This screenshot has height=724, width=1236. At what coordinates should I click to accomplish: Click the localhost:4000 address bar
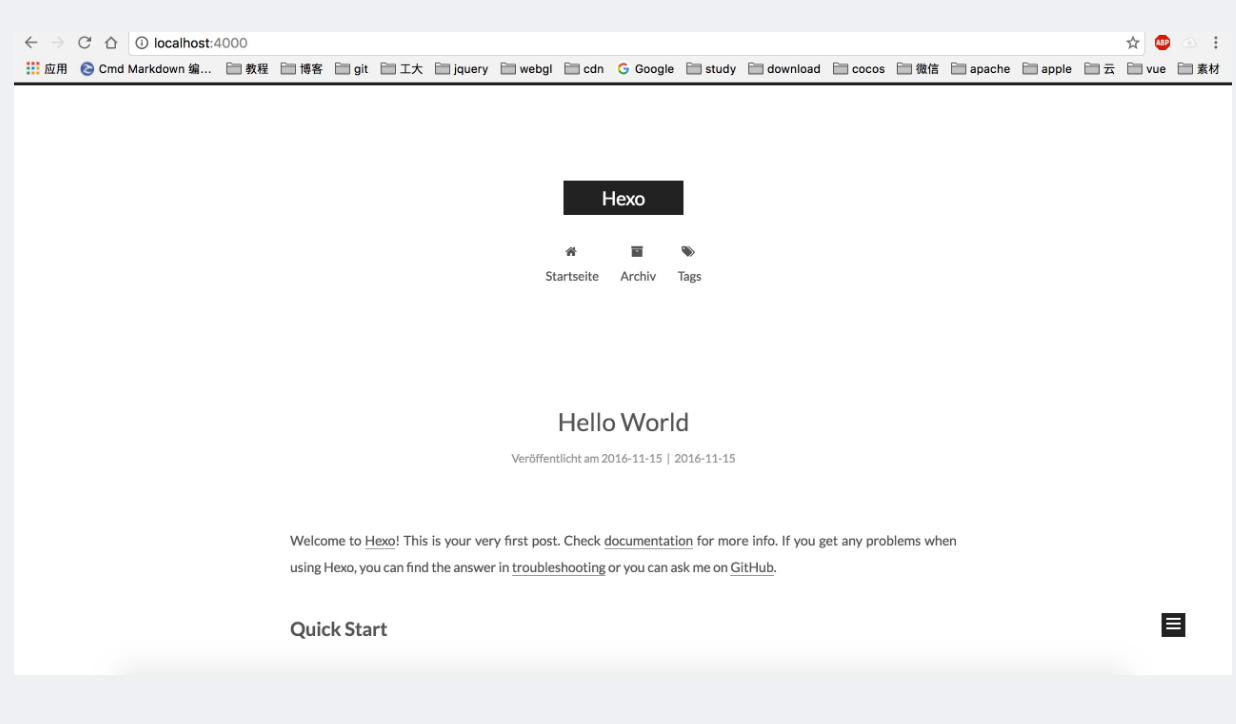coord(630,43)
